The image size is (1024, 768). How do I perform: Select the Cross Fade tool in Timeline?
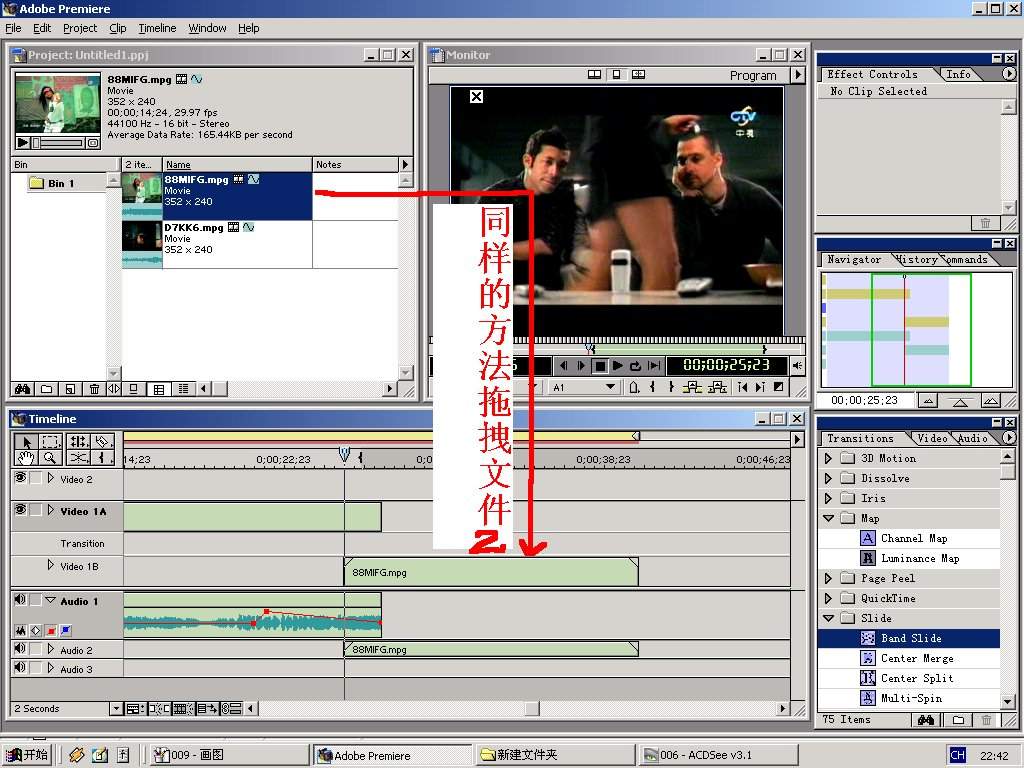point(78,458)
